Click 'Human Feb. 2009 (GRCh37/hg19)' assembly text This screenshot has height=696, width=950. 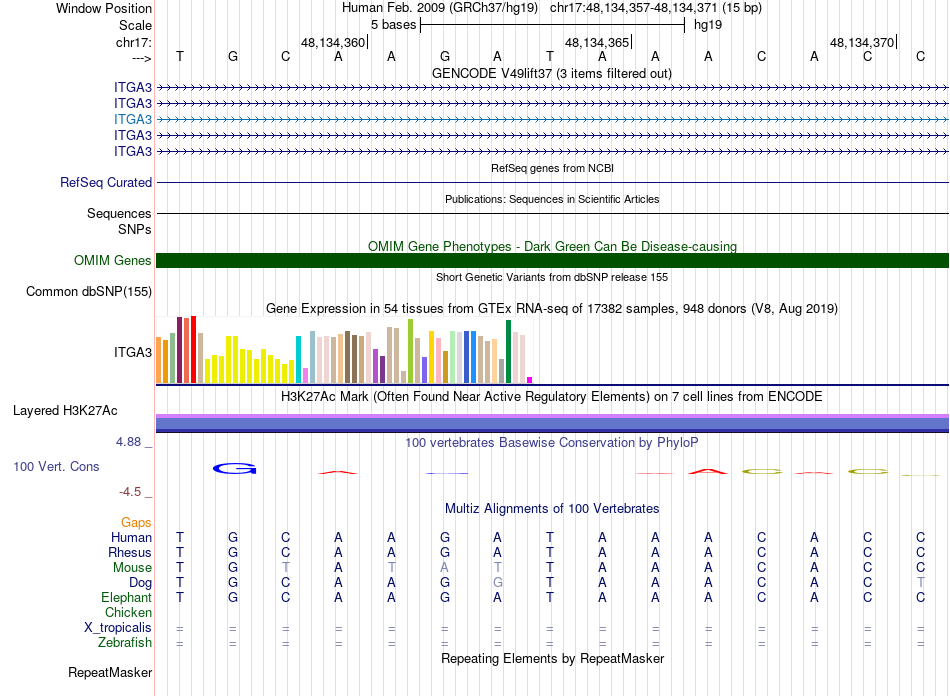point(440,8)
